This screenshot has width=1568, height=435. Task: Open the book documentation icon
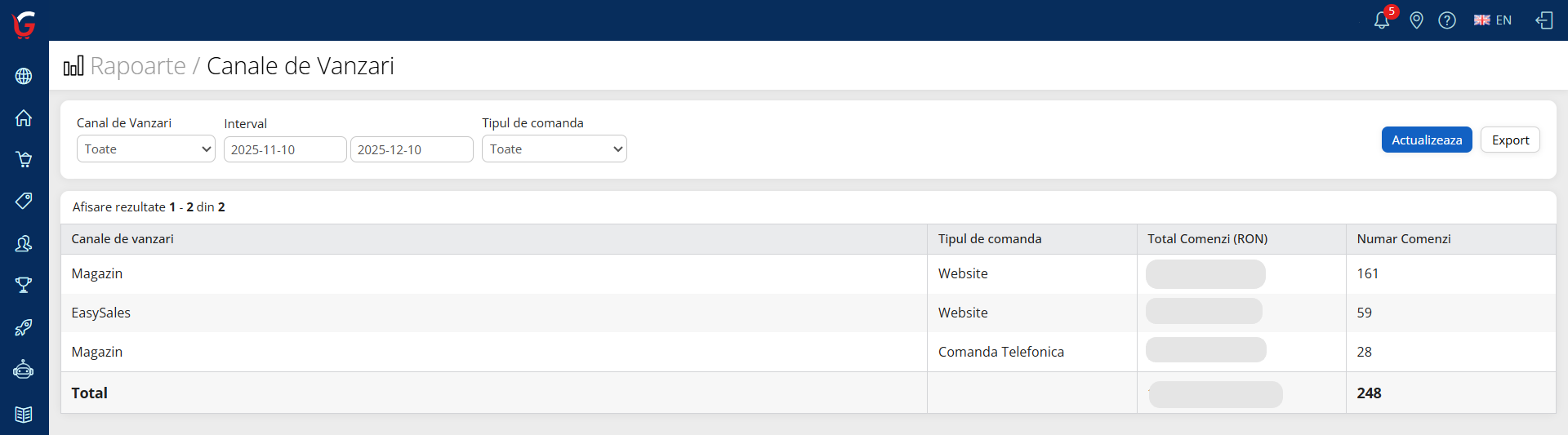[24, 414]
